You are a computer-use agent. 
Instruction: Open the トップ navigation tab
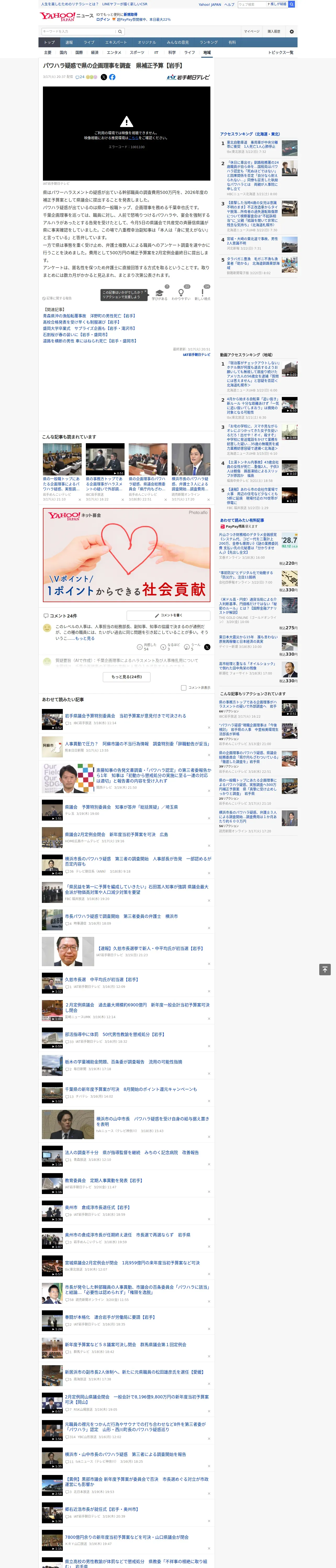pos(49,43)
